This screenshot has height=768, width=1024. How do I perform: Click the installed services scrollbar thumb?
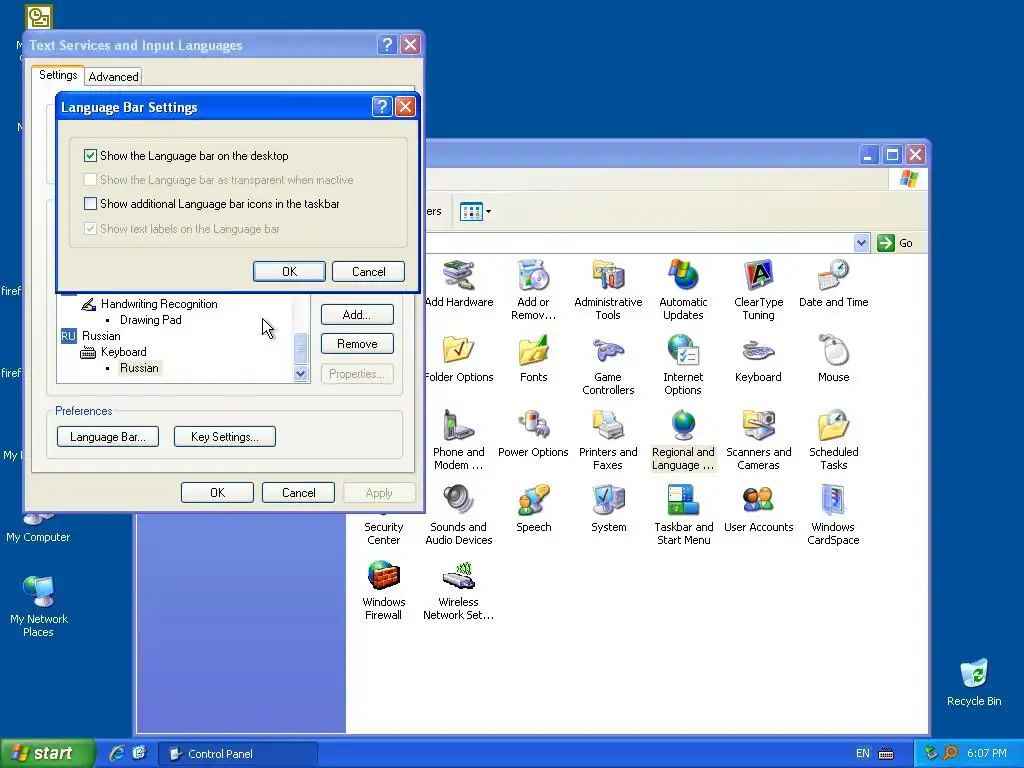[300, 349]
